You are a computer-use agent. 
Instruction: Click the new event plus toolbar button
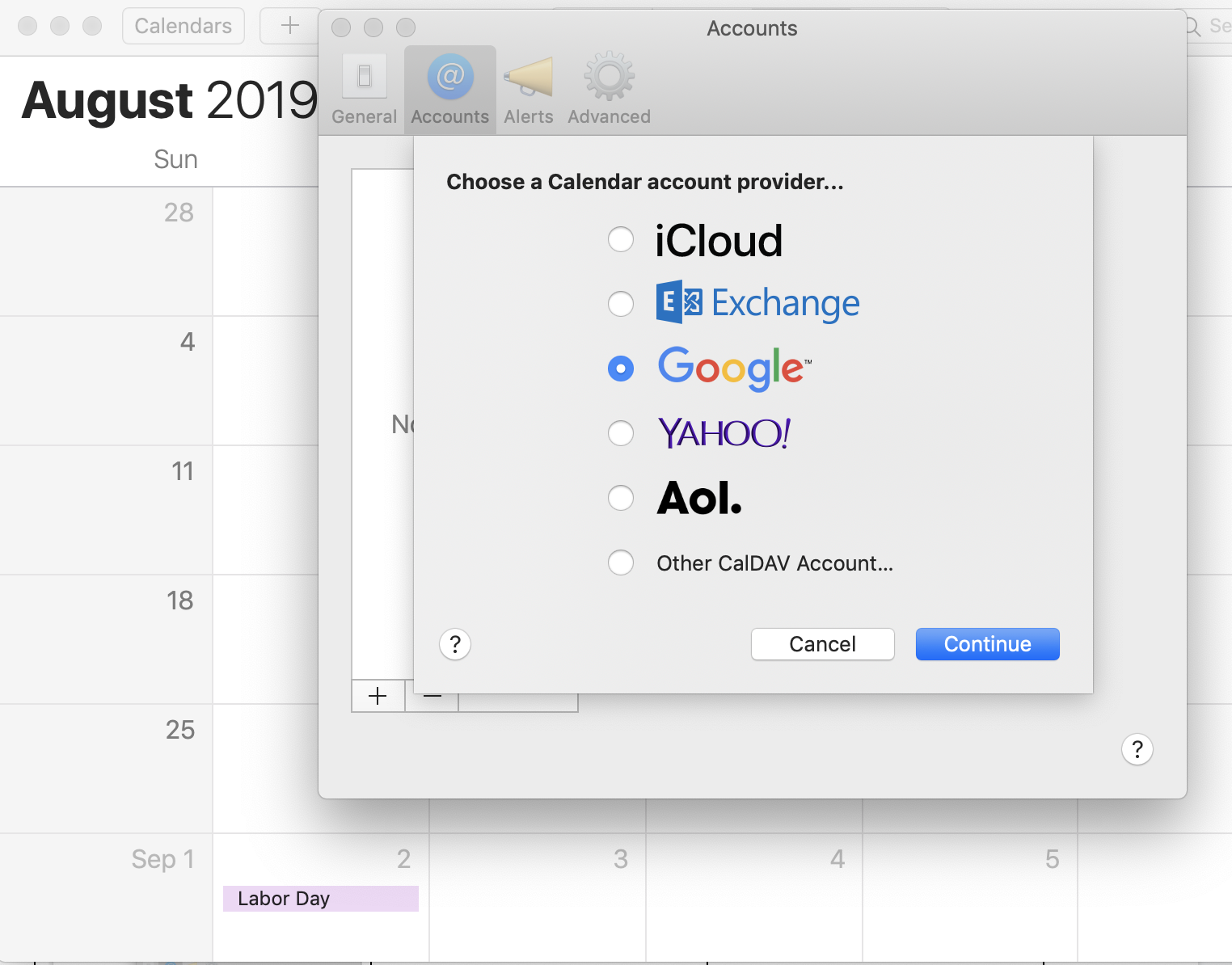pyautogui.click(x=289, y=26)
